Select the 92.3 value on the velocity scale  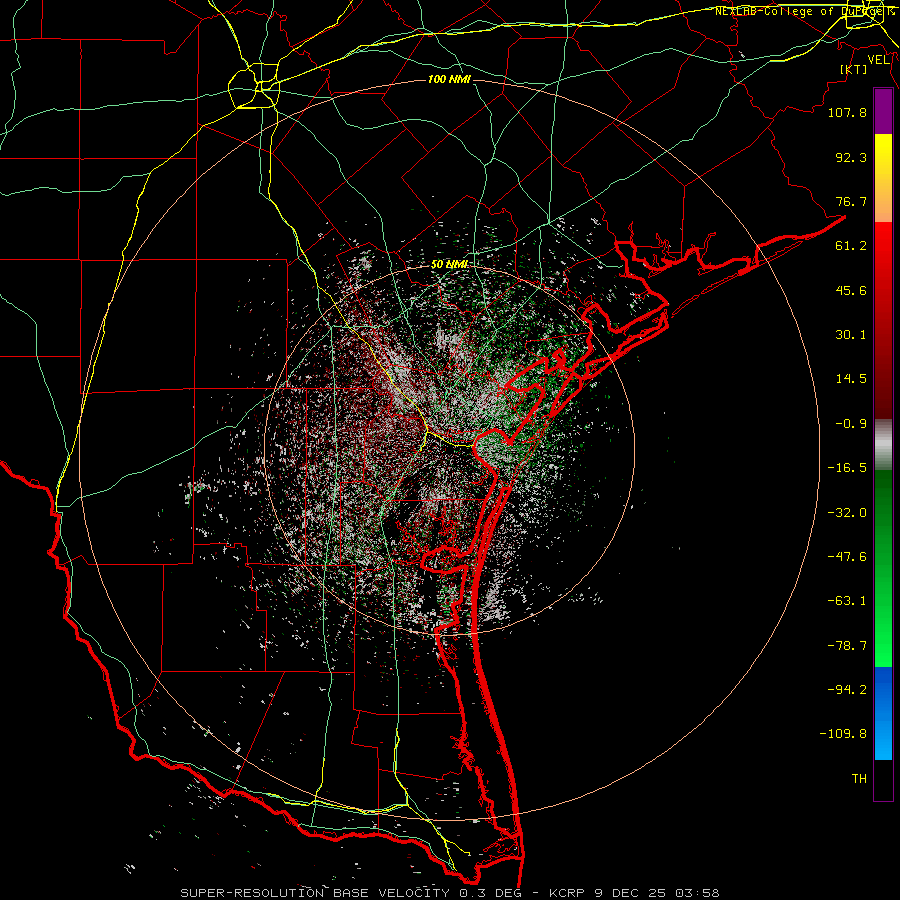click(x=851, y=157)
